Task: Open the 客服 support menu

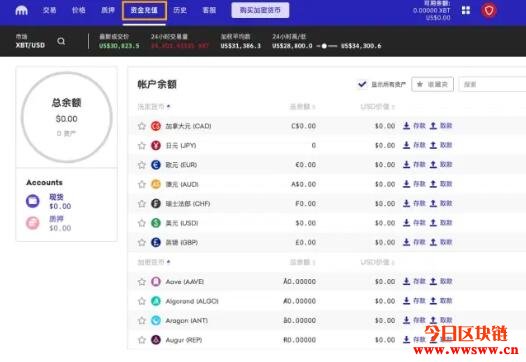Action: coord(209,10)
